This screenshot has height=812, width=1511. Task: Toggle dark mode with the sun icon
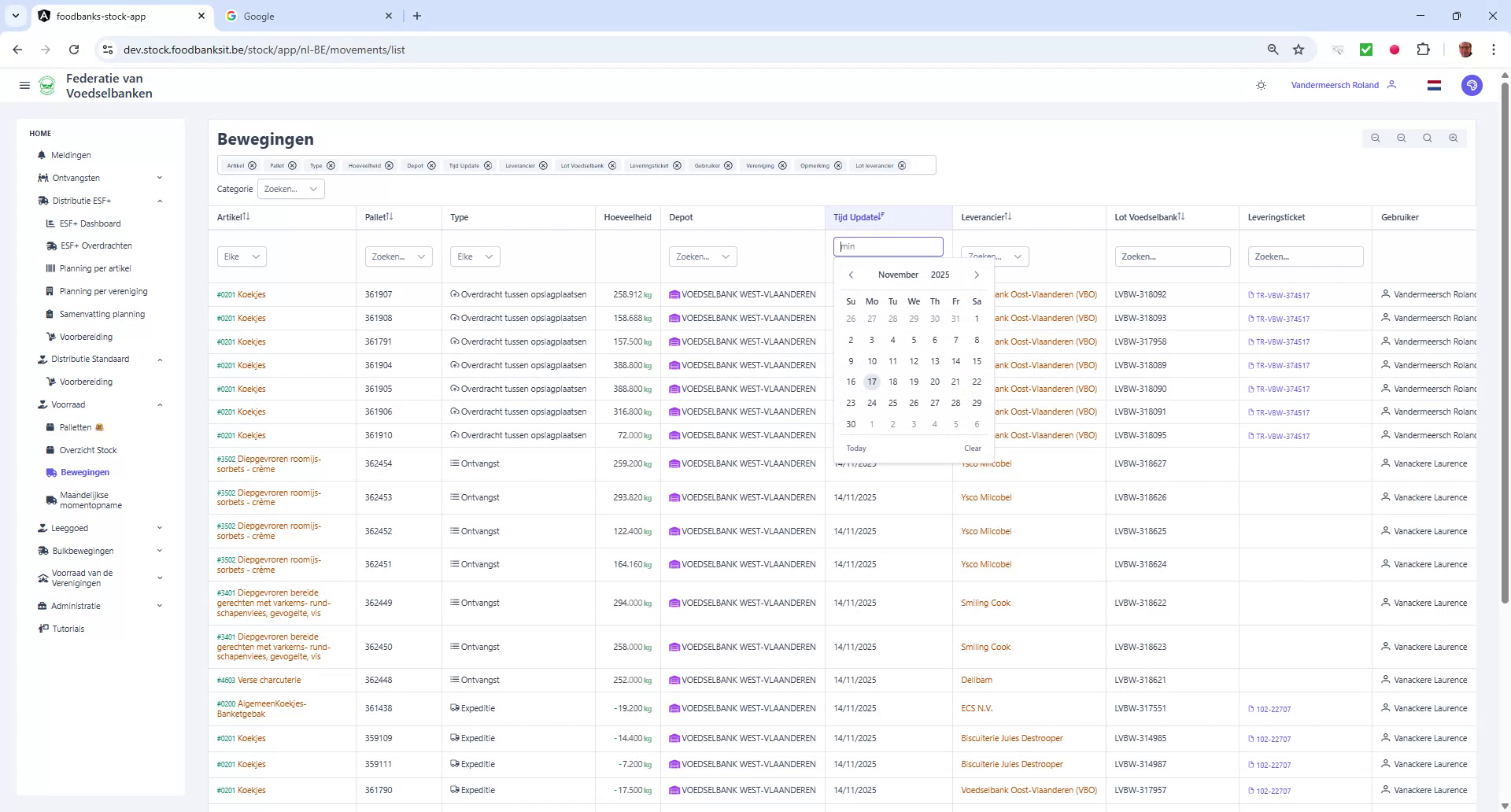[x=1261, y=85]
